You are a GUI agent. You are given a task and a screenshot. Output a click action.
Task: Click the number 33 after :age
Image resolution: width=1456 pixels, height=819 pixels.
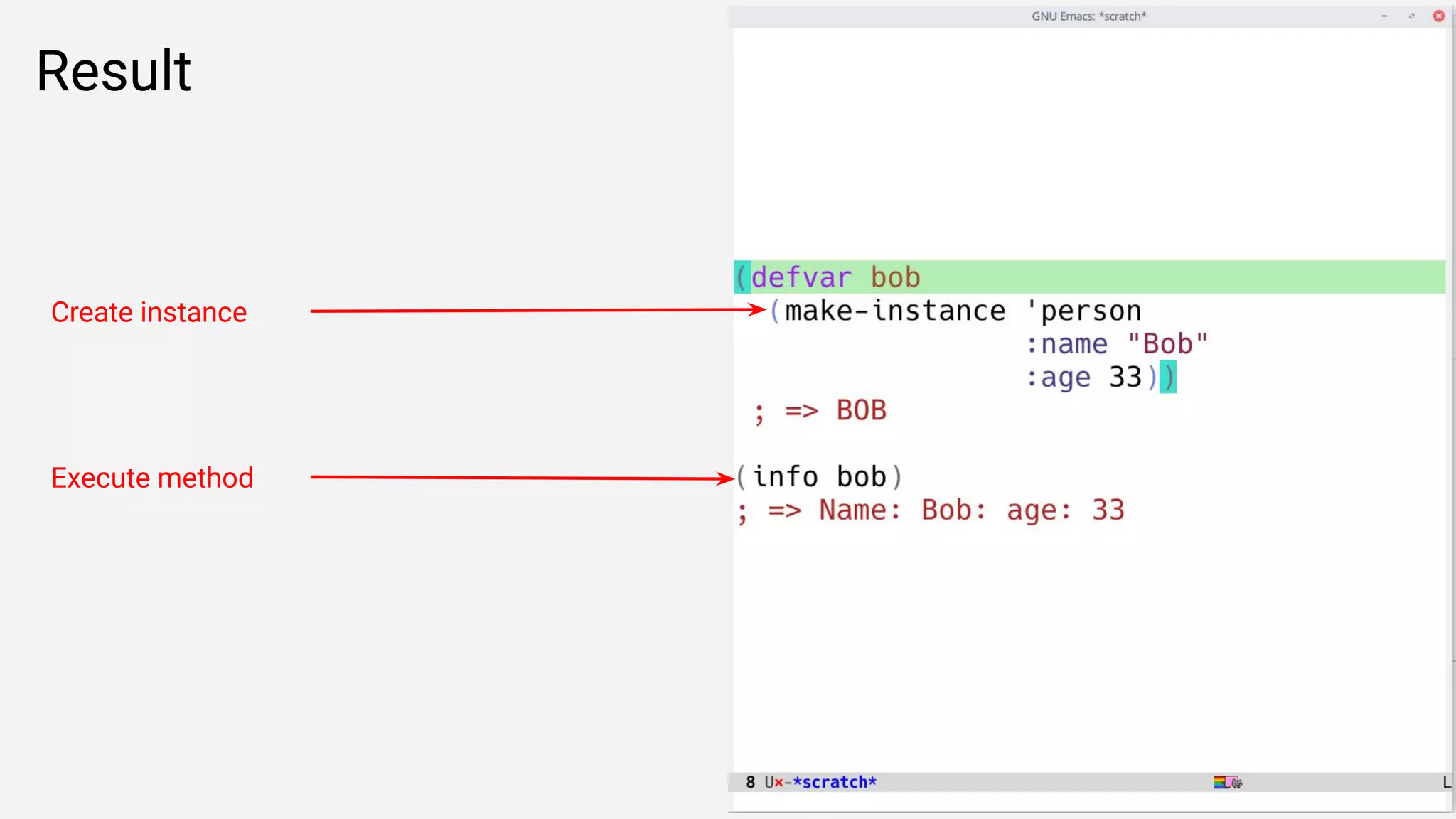pyautogui.click(x=1125, y=377)
